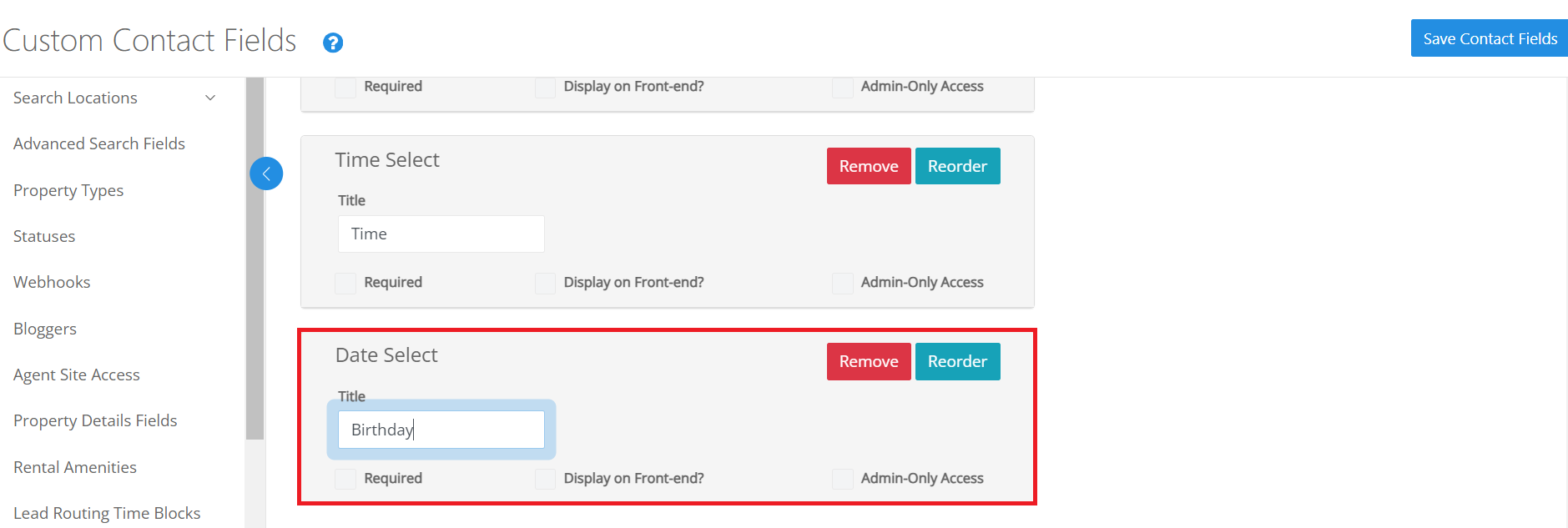This screenshot has height=528, width=1568.
Task: Select Advanced Search Fields in the sidebar
Action: 98,143
